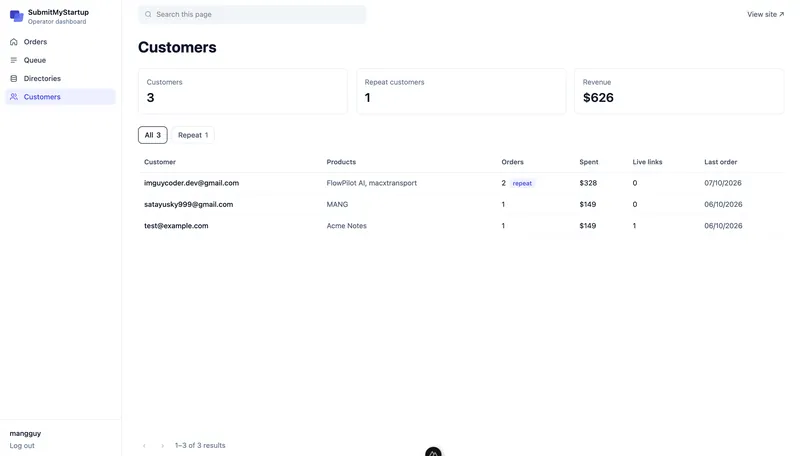Click FlowPilot AI, macxtransport products cell
The width and height of the screenshot is (800, 456).
tap(371, 183)
